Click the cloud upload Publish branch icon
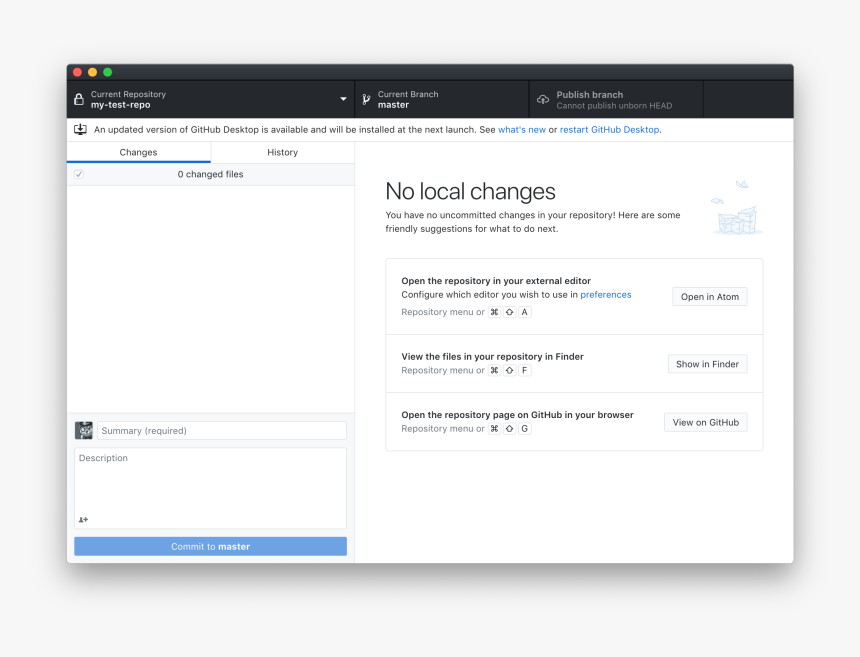The height and width of the screenshot is (657, 860). pos(543,99)
